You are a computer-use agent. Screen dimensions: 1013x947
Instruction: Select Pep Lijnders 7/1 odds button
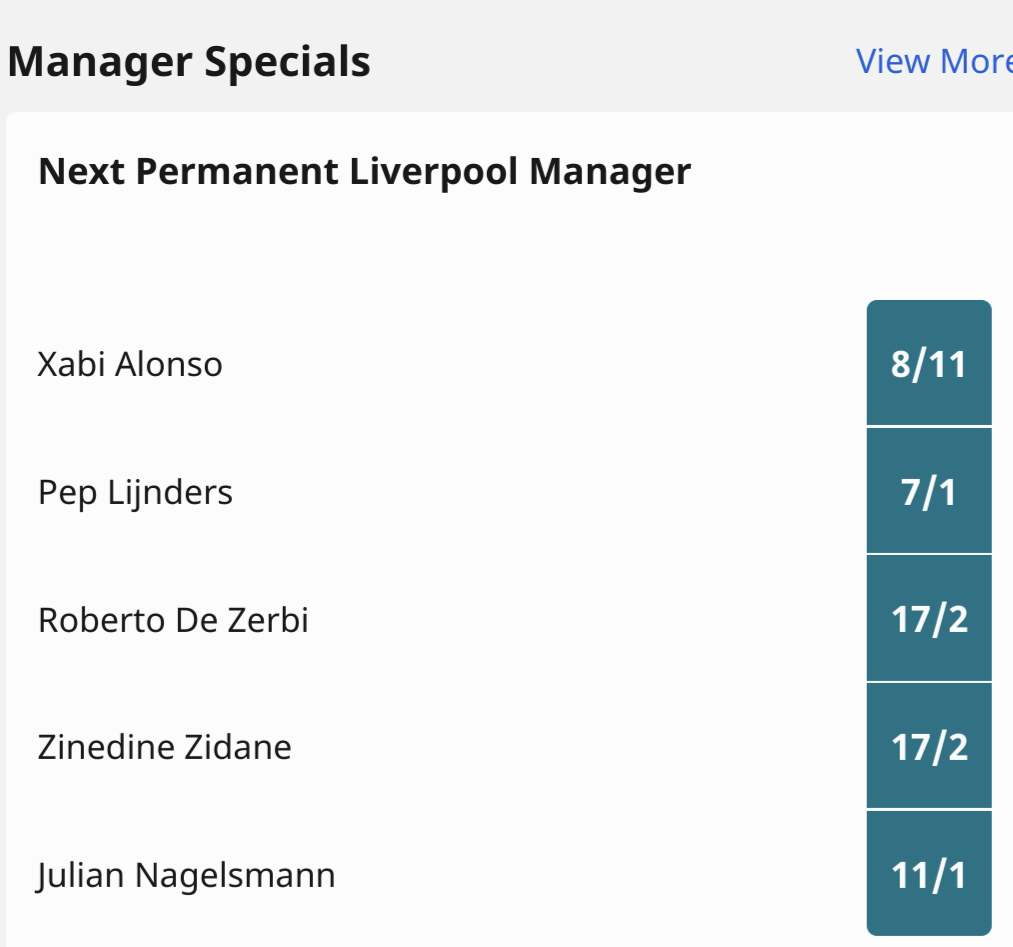[929, 491]
